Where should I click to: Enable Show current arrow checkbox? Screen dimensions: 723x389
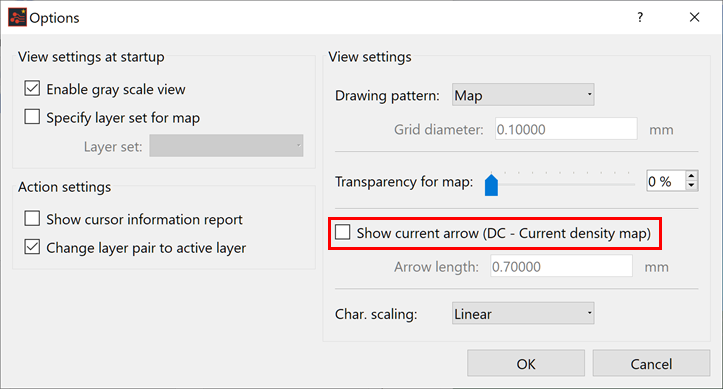tap(343, 232)
